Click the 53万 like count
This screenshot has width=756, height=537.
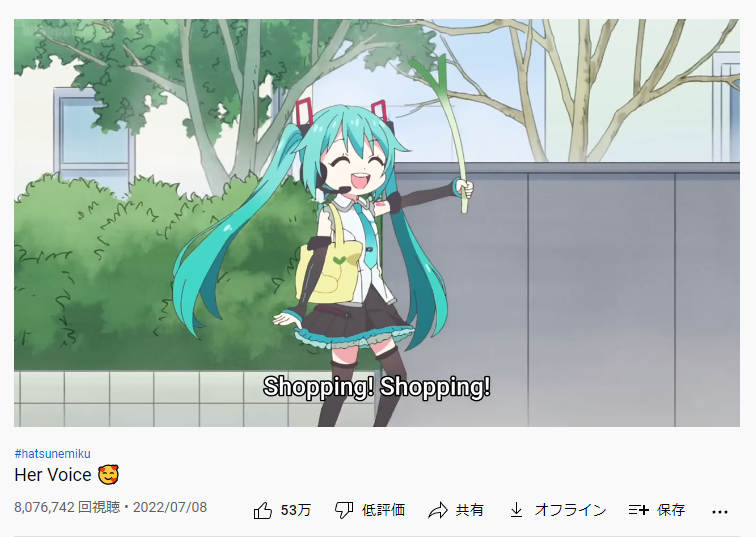point(296,510)
